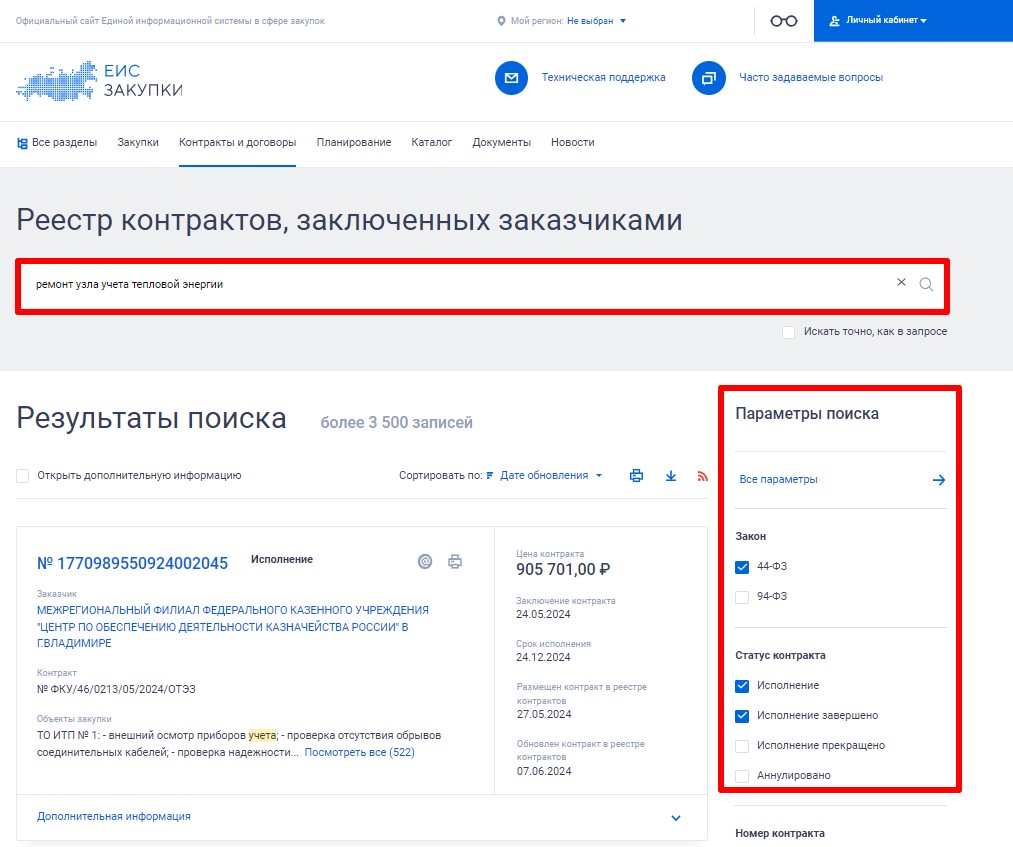The width and height of the screenshot is (1013, 847).
Task: Open the sort by Дате обновления dropdown
Action: coord(550,476)
